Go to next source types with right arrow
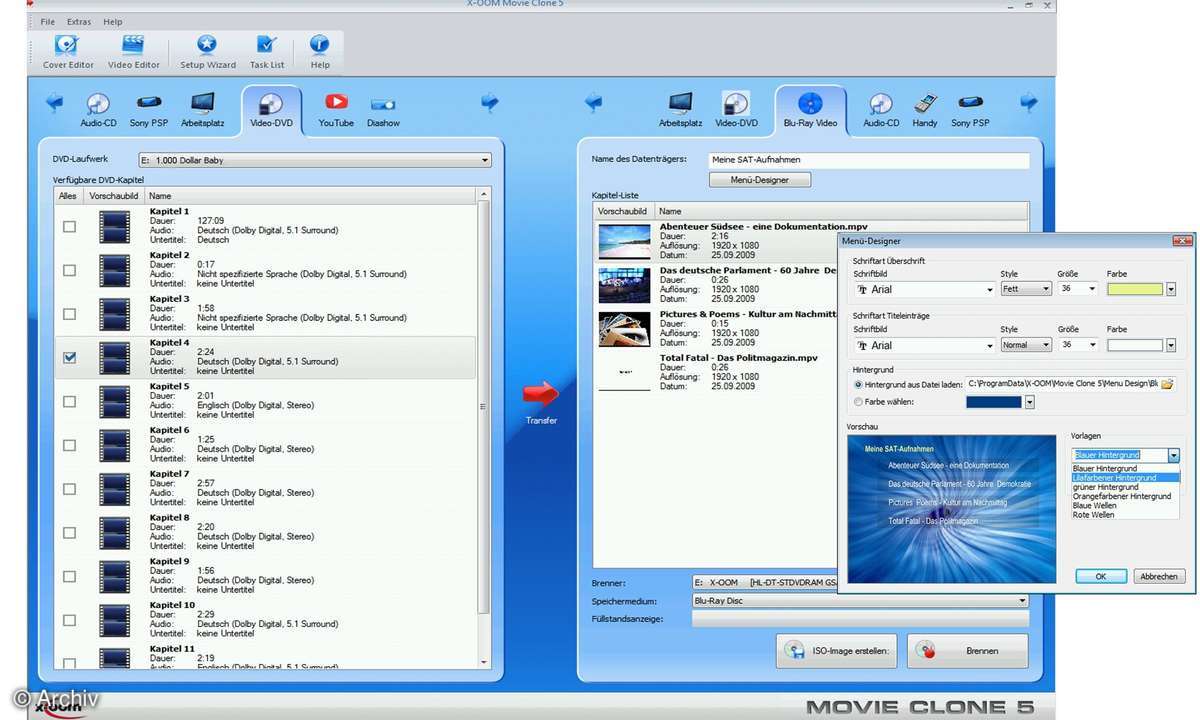Screen dimensions: 1200x720 (490, 102)
